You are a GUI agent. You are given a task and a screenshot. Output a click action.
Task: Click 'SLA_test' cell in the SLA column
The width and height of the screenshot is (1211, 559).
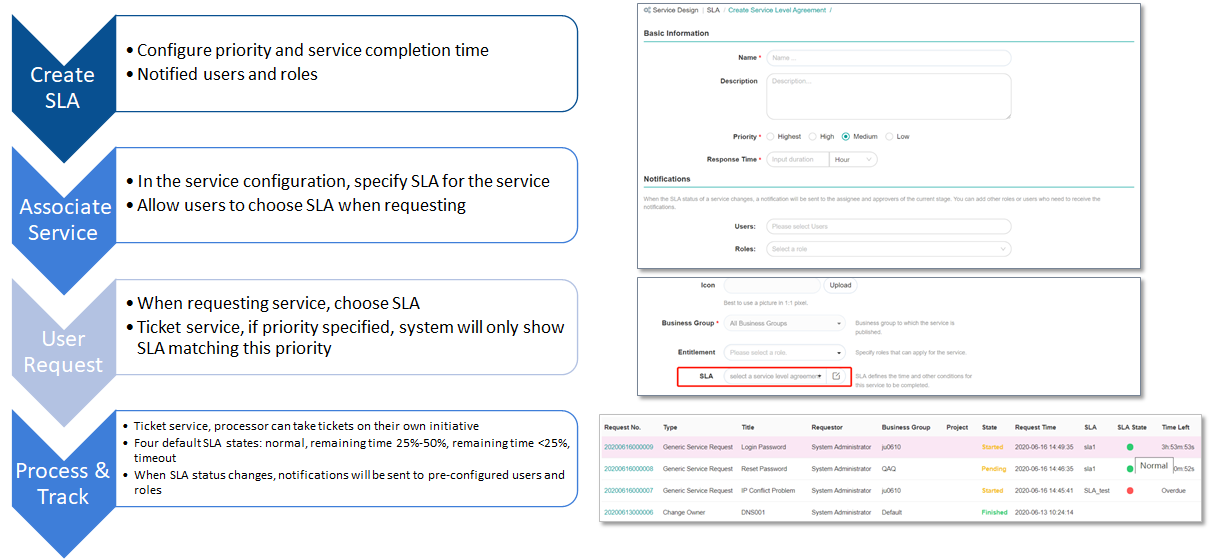click(1097, 491)
